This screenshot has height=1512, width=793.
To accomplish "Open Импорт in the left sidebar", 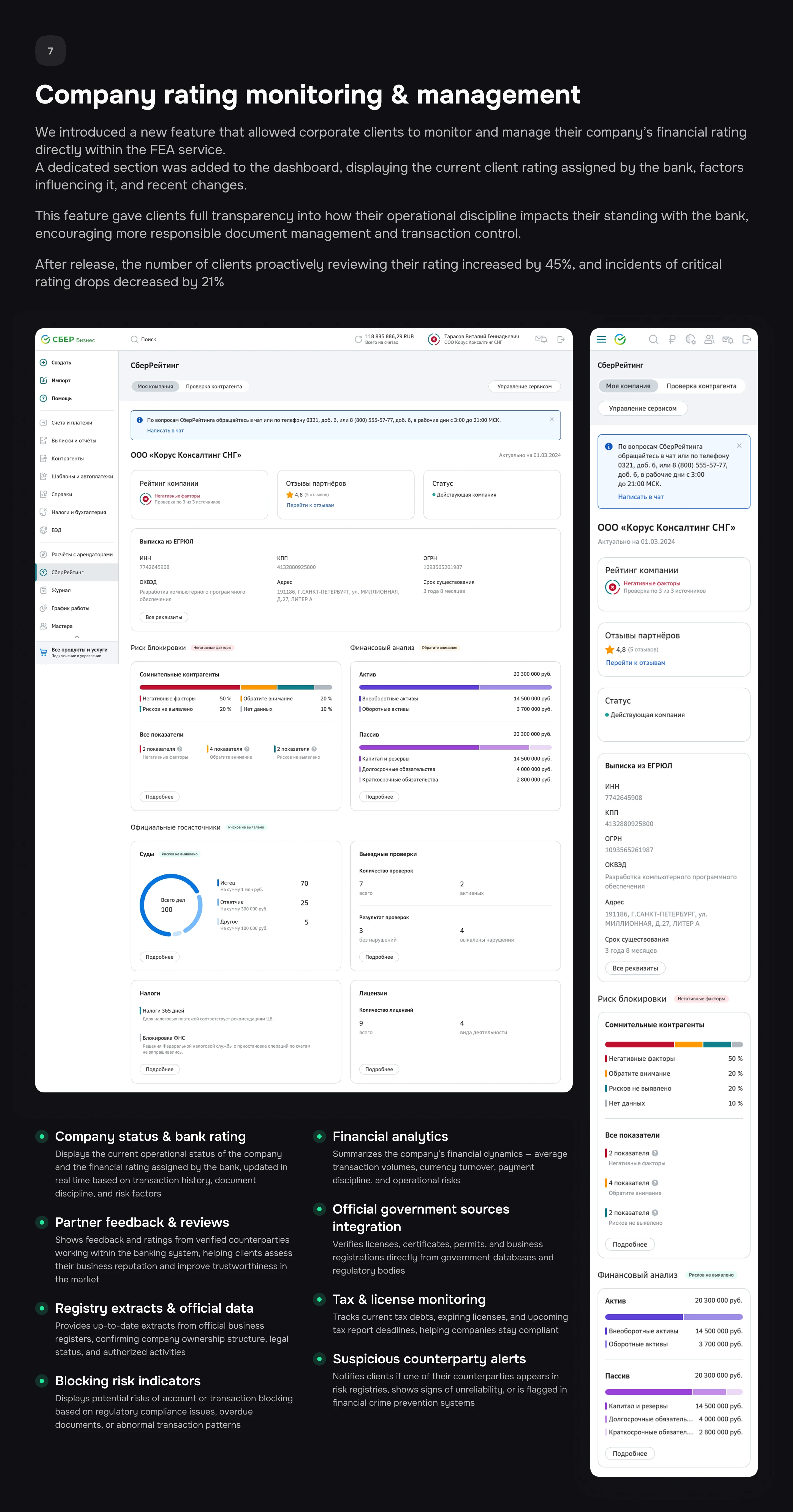I will click(x=61, y=380).
